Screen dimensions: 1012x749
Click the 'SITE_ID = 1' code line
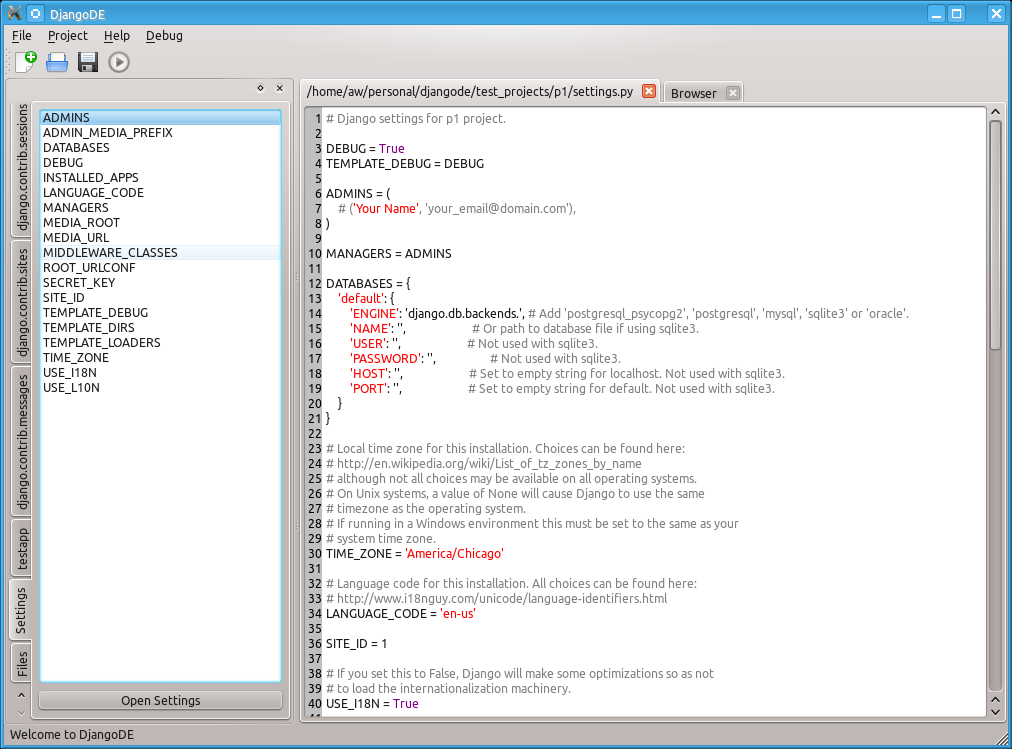point(356,643)
